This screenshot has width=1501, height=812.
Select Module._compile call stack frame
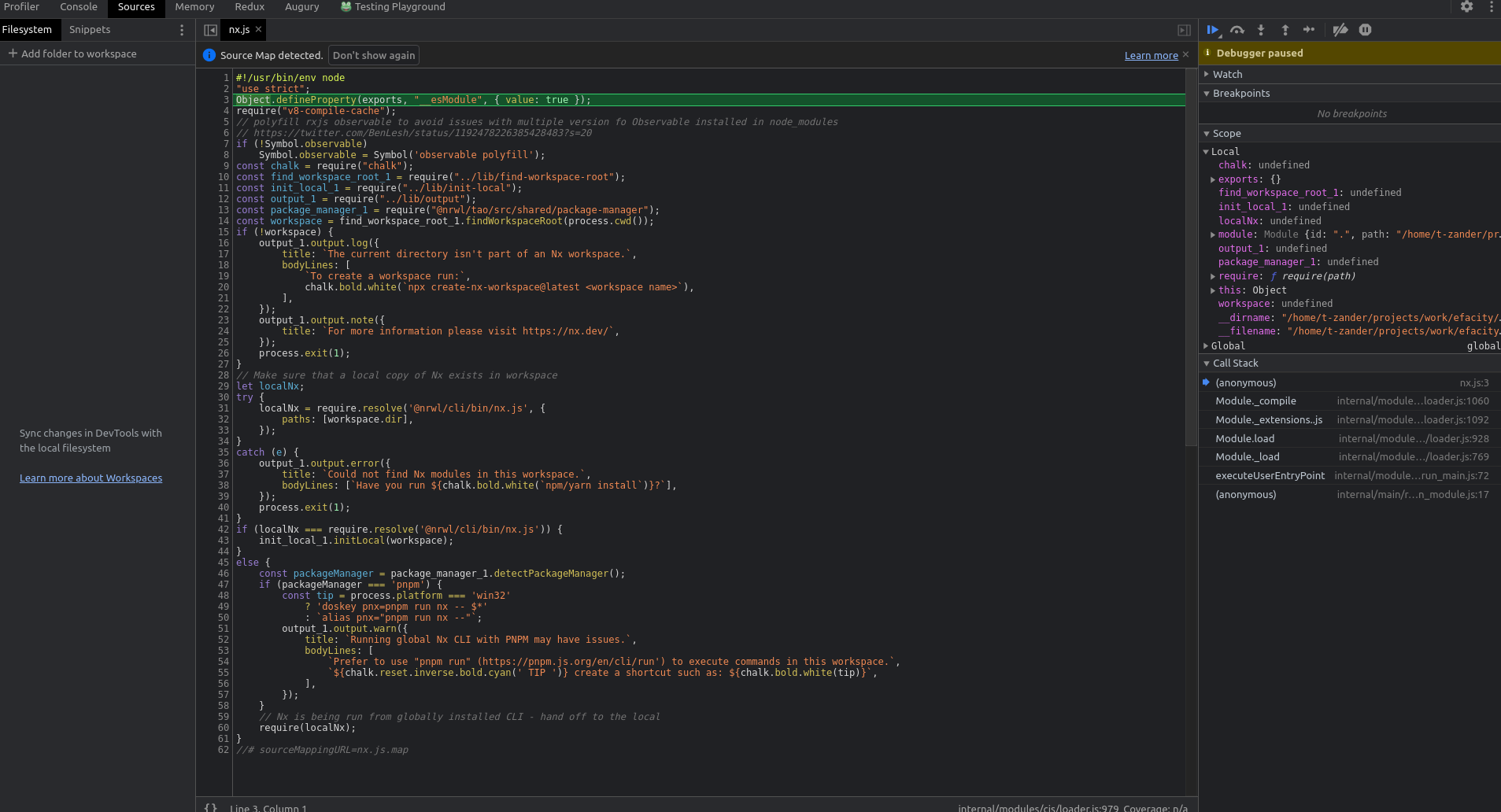click(x=1349, y=401)
